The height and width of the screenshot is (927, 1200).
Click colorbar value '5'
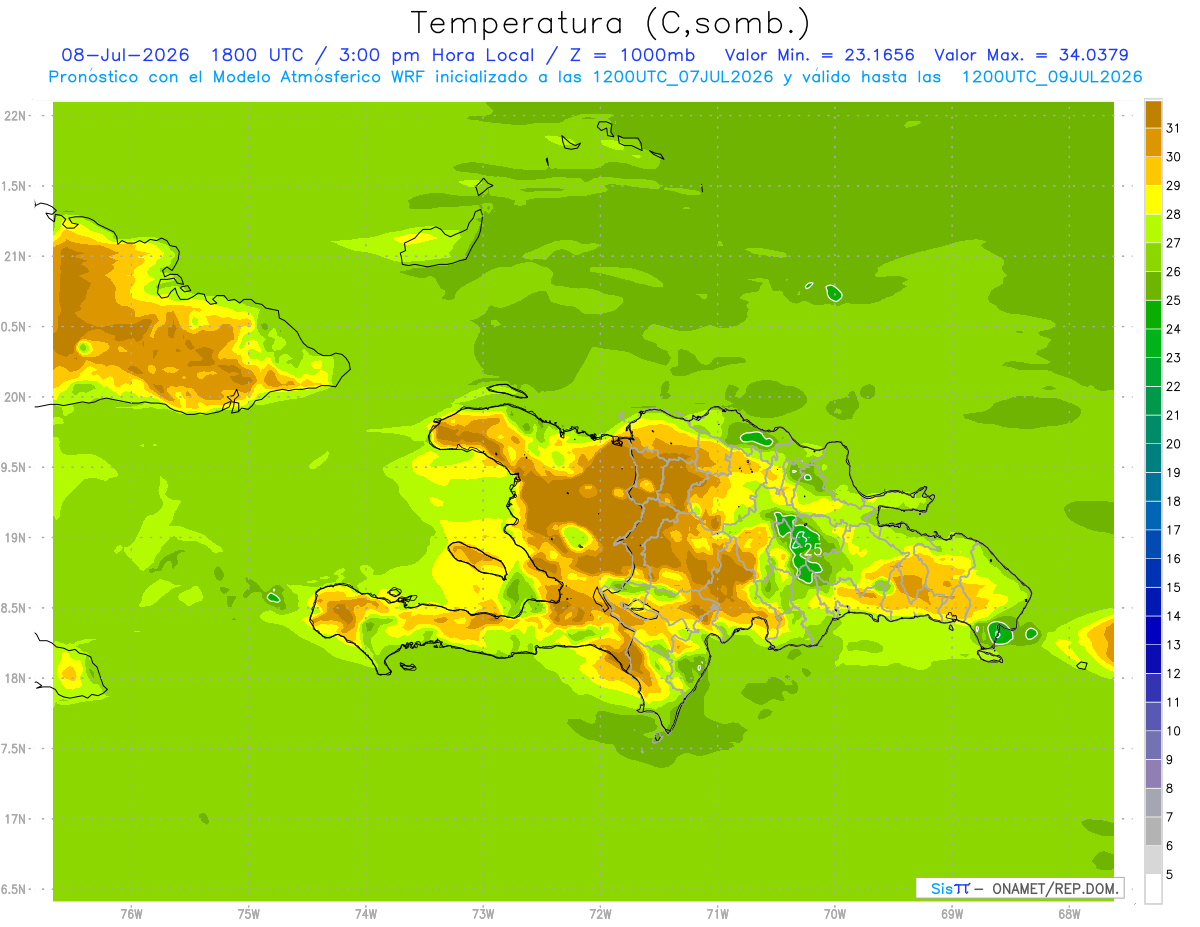[x=1170, y=875]
